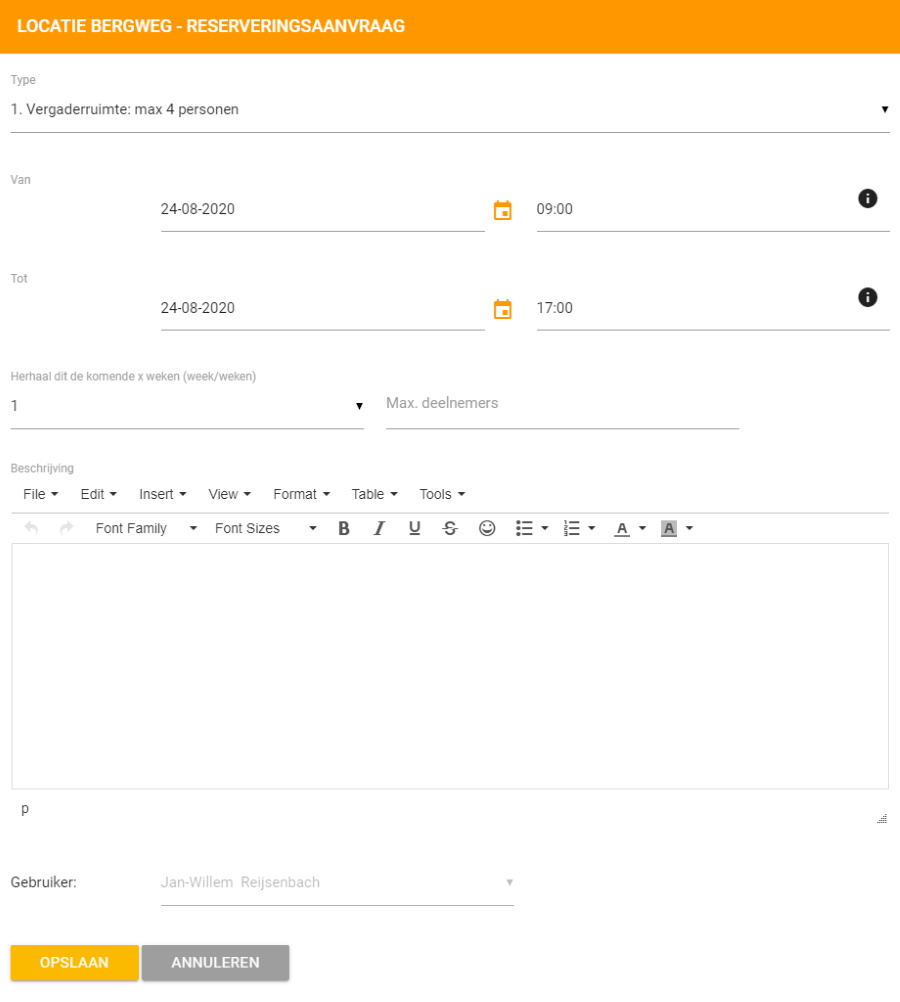Open the Insert menu
Image resolution: width=900 pixels, height=1002 pixels.
click(162, 495)
